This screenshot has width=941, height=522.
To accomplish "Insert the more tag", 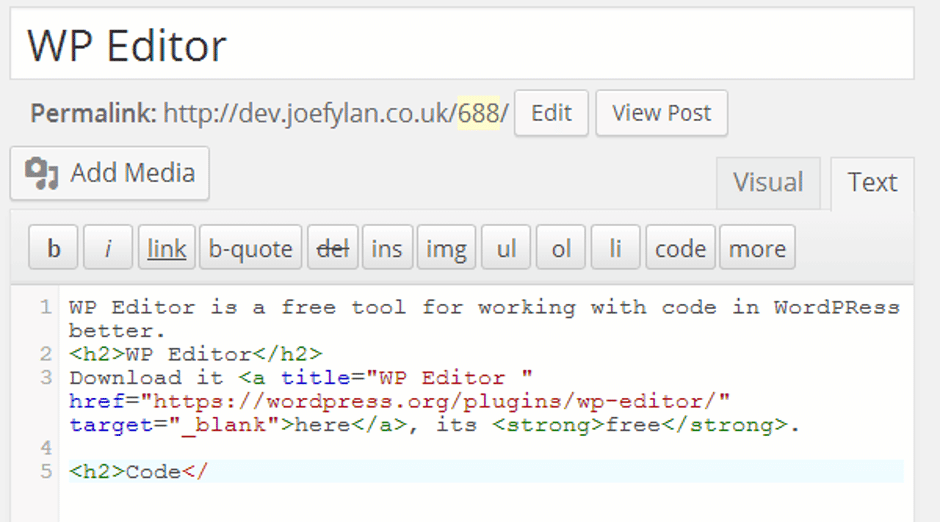I will pyautogui.click(x=757, y=247).
